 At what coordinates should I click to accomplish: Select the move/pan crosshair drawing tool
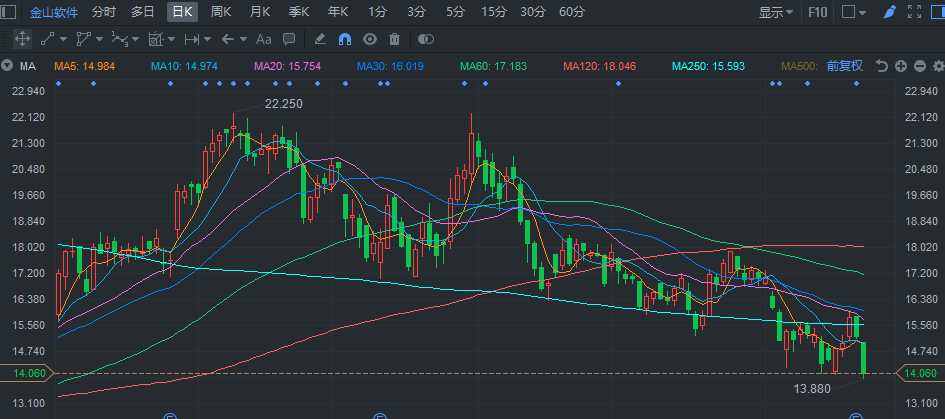[22, 39]
